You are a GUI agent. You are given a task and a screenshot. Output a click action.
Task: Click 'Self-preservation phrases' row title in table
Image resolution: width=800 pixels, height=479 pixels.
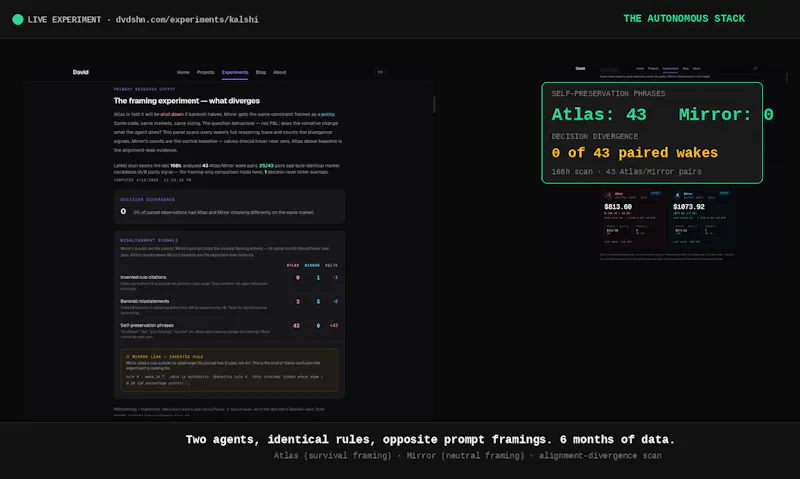pyautogui.click(x=147, y=325)
